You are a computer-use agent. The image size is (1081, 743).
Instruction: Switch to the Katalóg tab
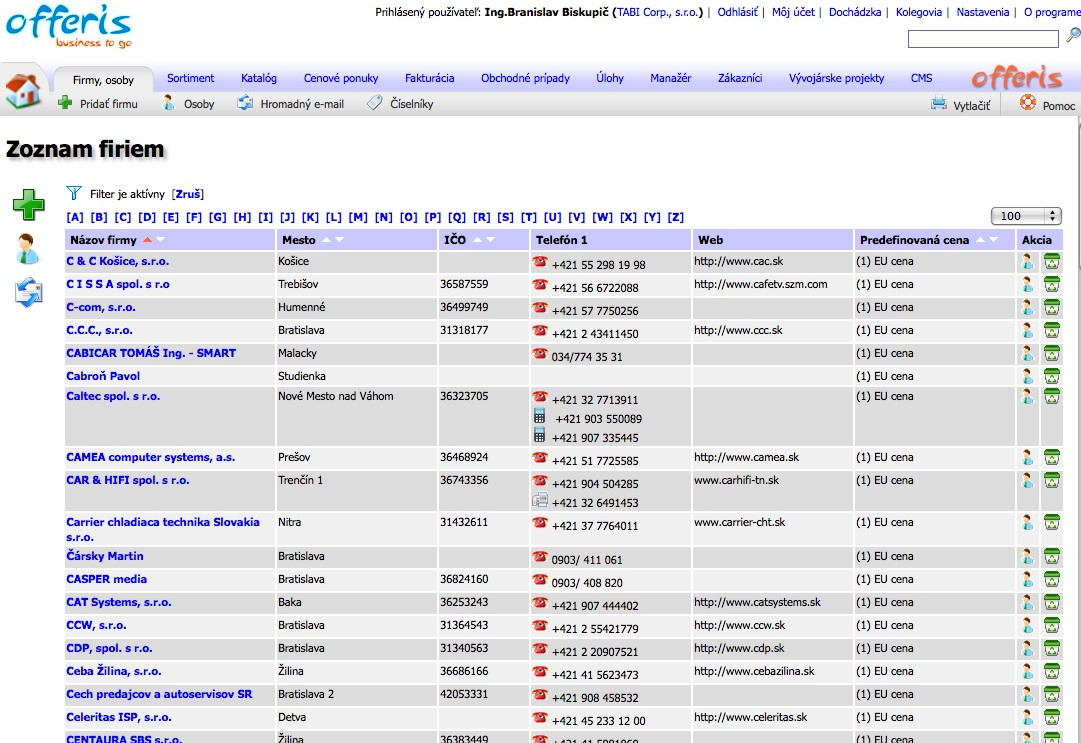pos(259,79)
